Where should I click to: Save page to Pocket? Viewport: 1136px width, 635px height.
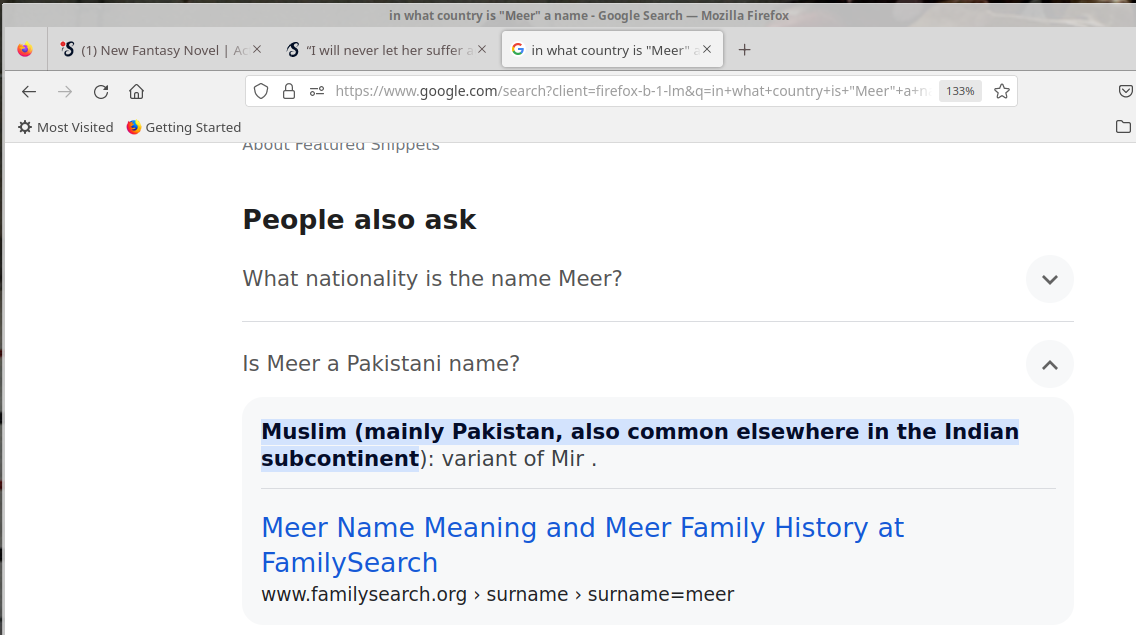coord(1125,91)
